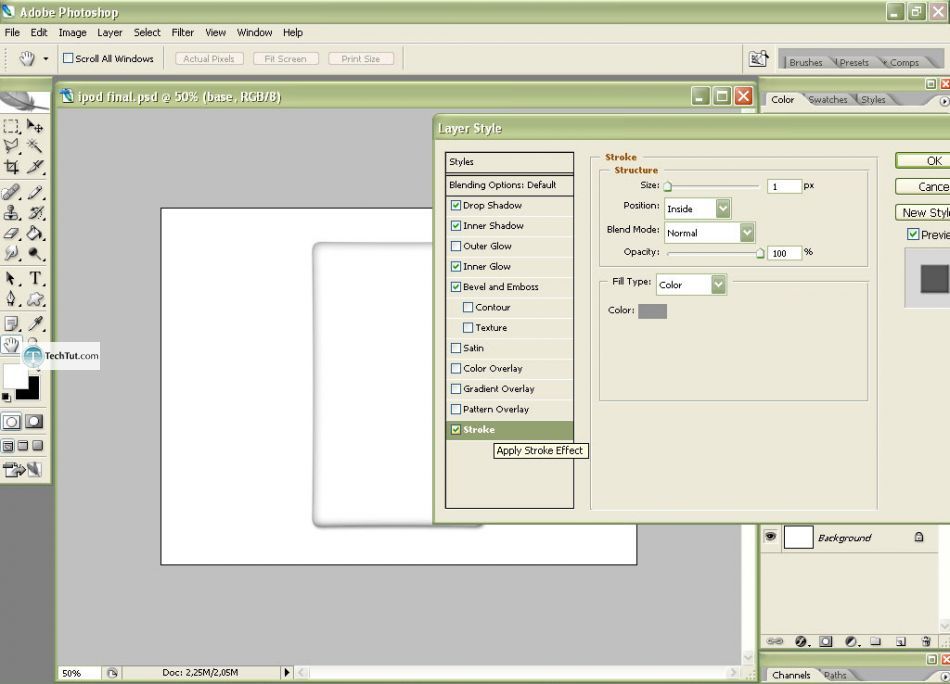Click the New Style button
The image size is (950, 684).
coord(923,213)
